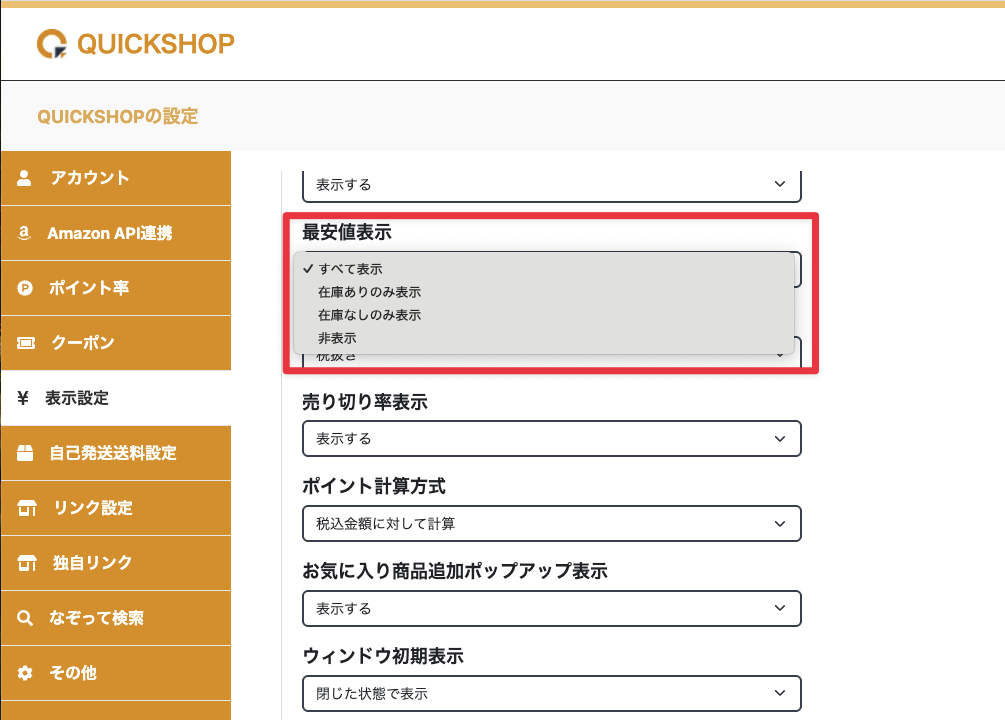Click the account person icon in sidebar
Viewport: 1005px width, 720px height.
point(26,178)
